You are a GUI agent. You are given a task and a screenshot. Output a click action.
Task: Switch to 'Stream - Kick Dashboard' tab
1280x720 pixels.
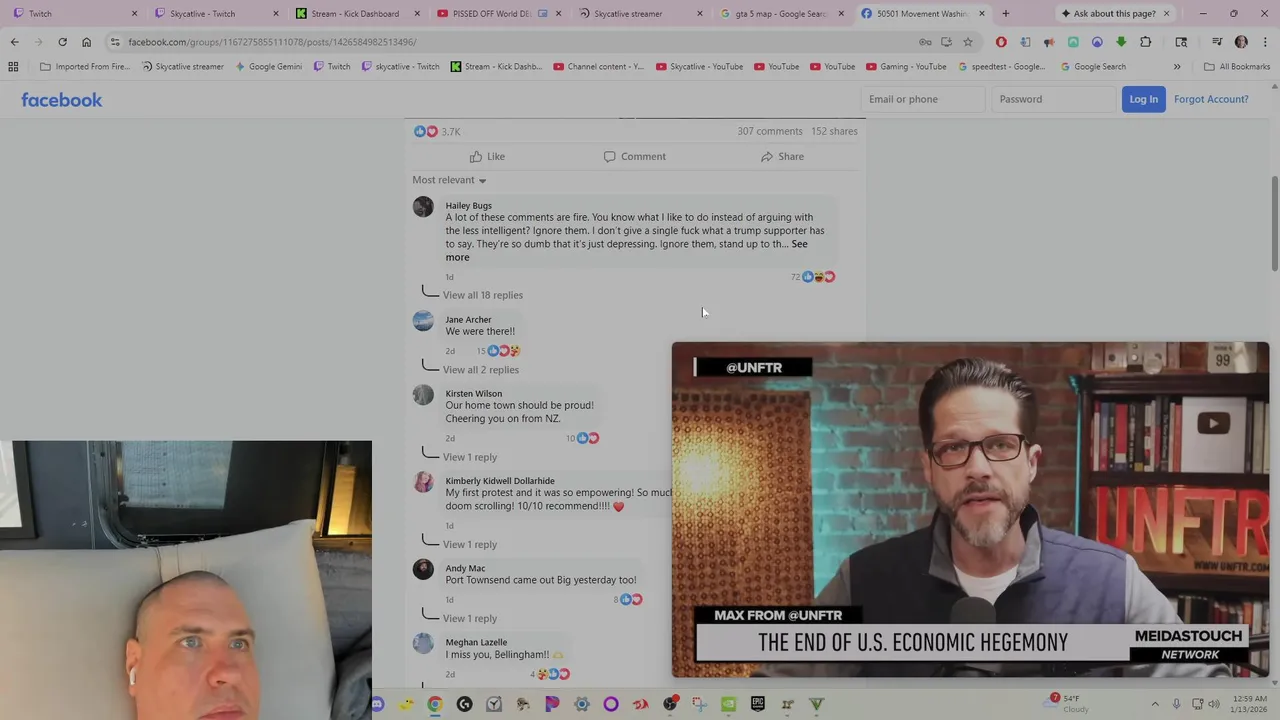[355, 13]
